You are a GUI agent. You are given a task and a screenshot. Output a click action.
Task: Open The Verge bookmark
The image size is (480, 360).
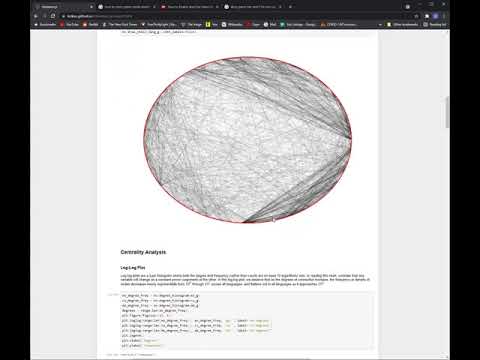191,24
